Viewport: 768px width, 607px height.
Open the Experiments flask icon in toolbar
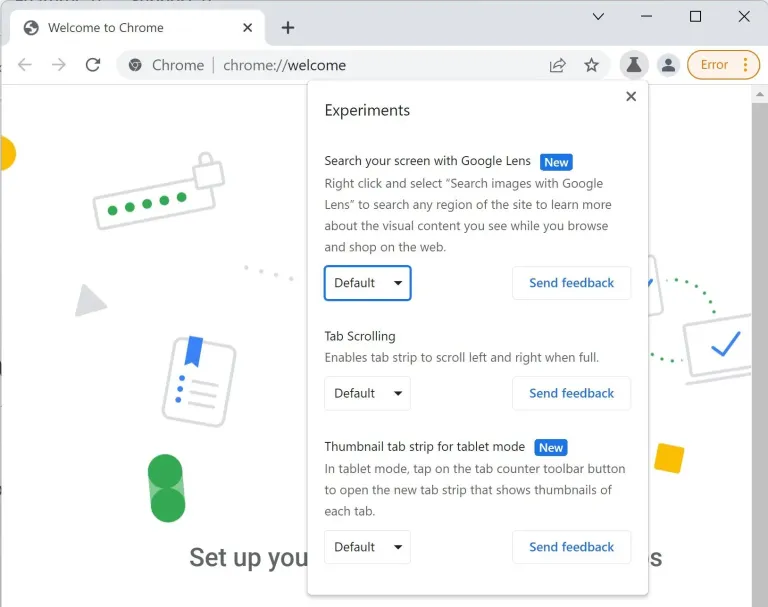click(x=634, y=65)
